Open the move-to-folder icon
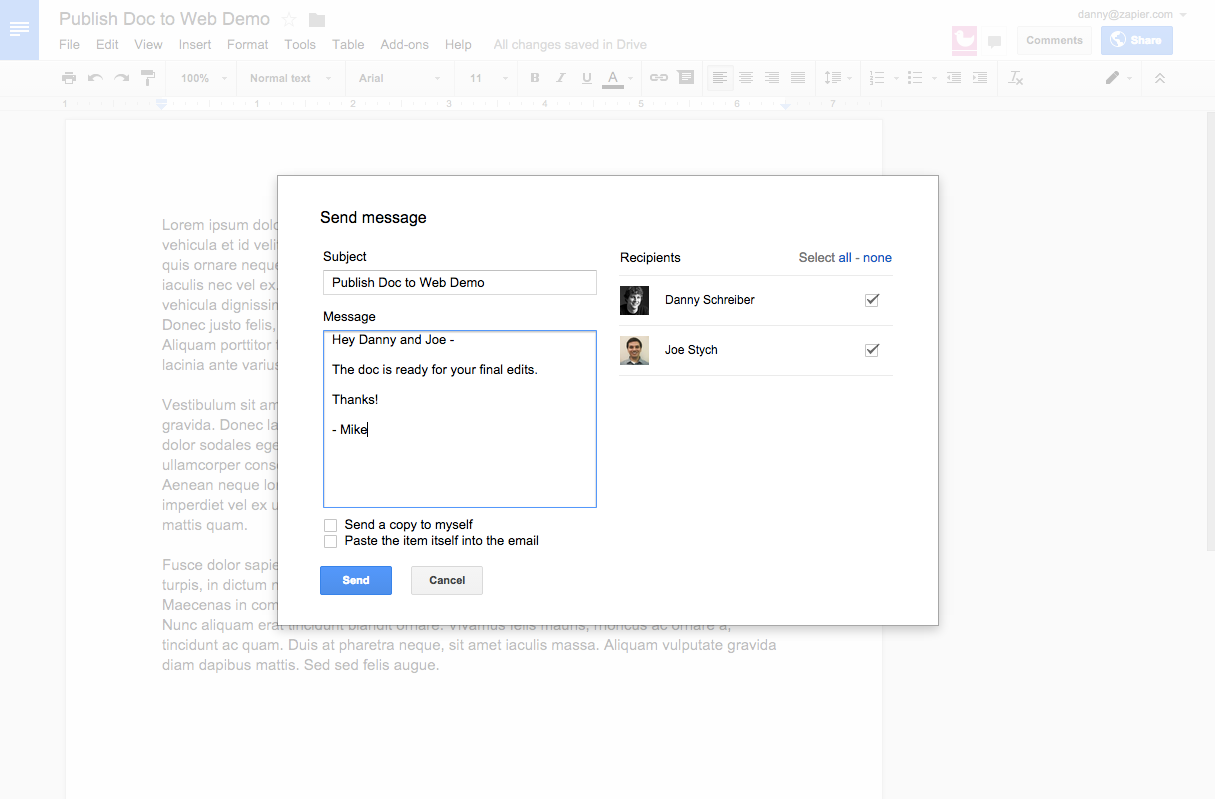 click(x=317, y=20)
